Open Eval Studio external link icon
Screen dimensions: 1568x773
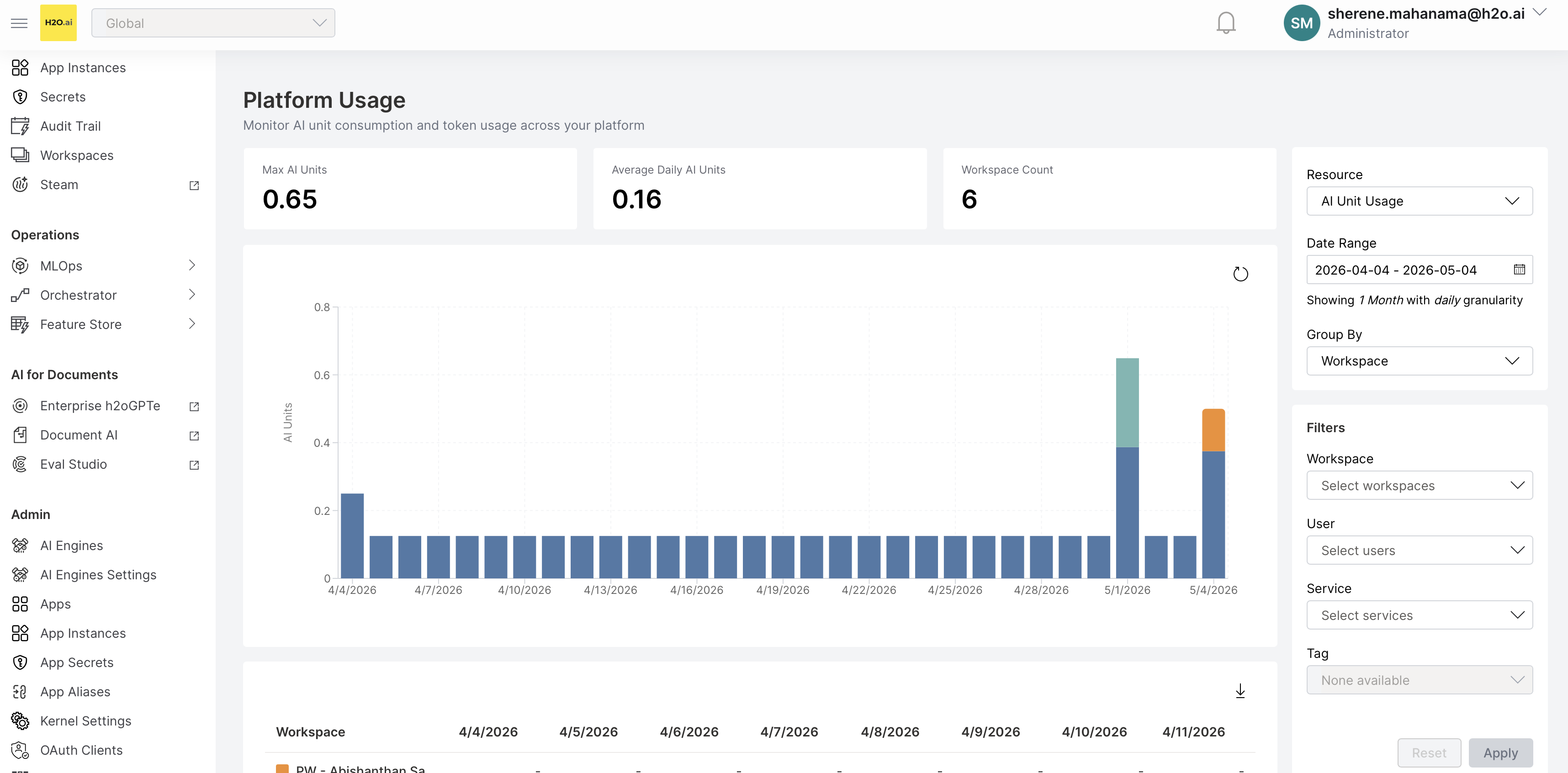point(194,465)
